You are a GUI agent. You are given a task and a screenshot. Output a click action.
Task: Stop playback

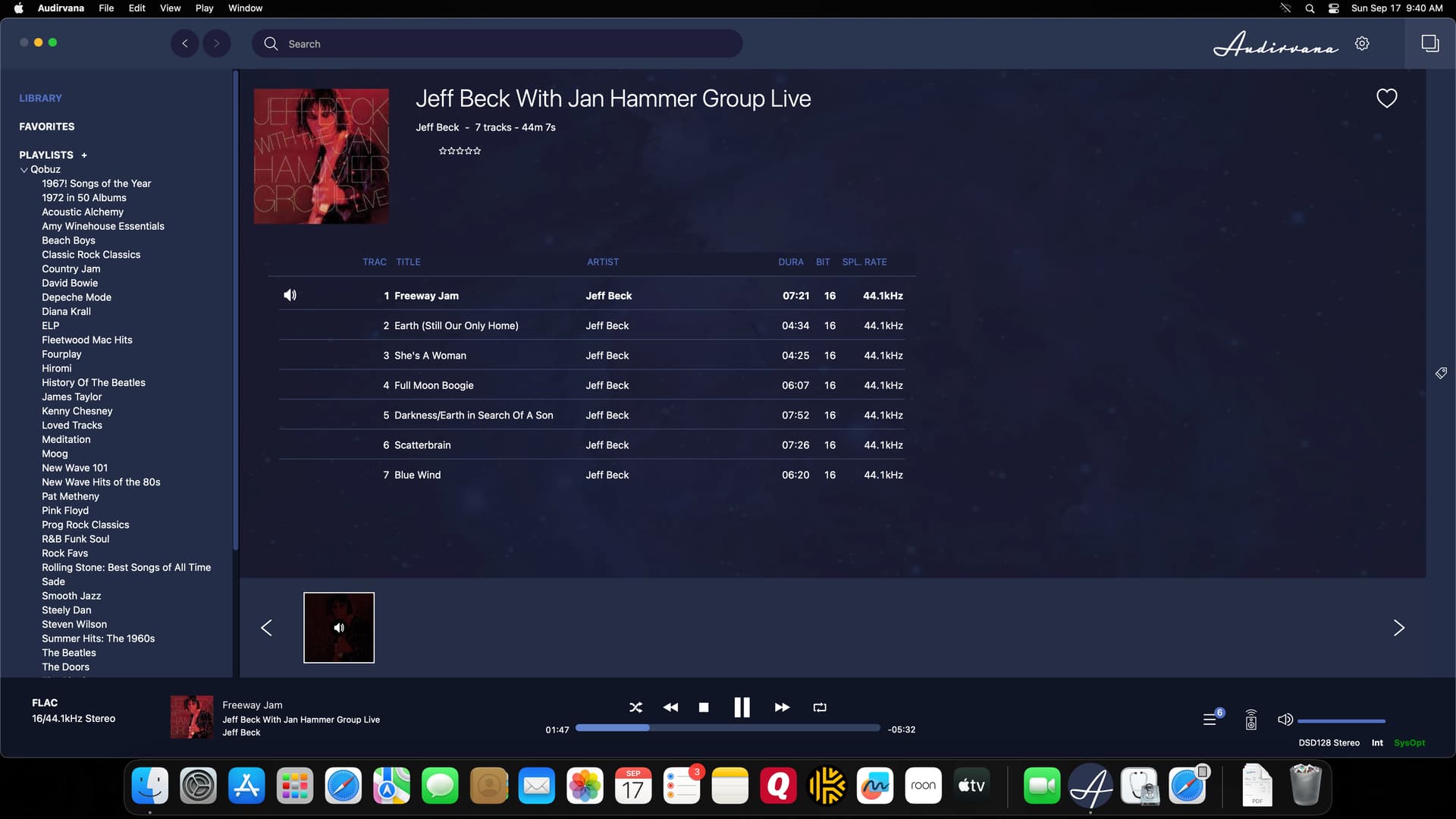[x=704, y=707]
